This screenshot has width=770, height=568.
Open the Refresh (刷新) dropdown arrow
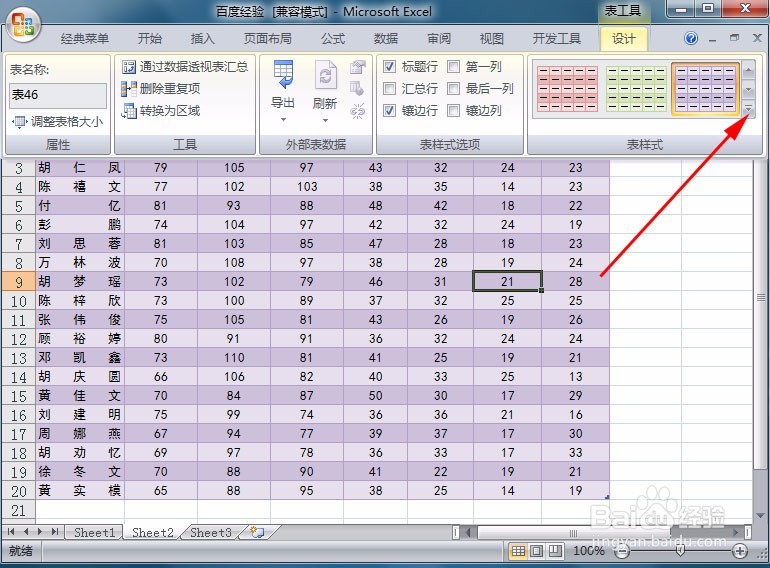point(325,120)
